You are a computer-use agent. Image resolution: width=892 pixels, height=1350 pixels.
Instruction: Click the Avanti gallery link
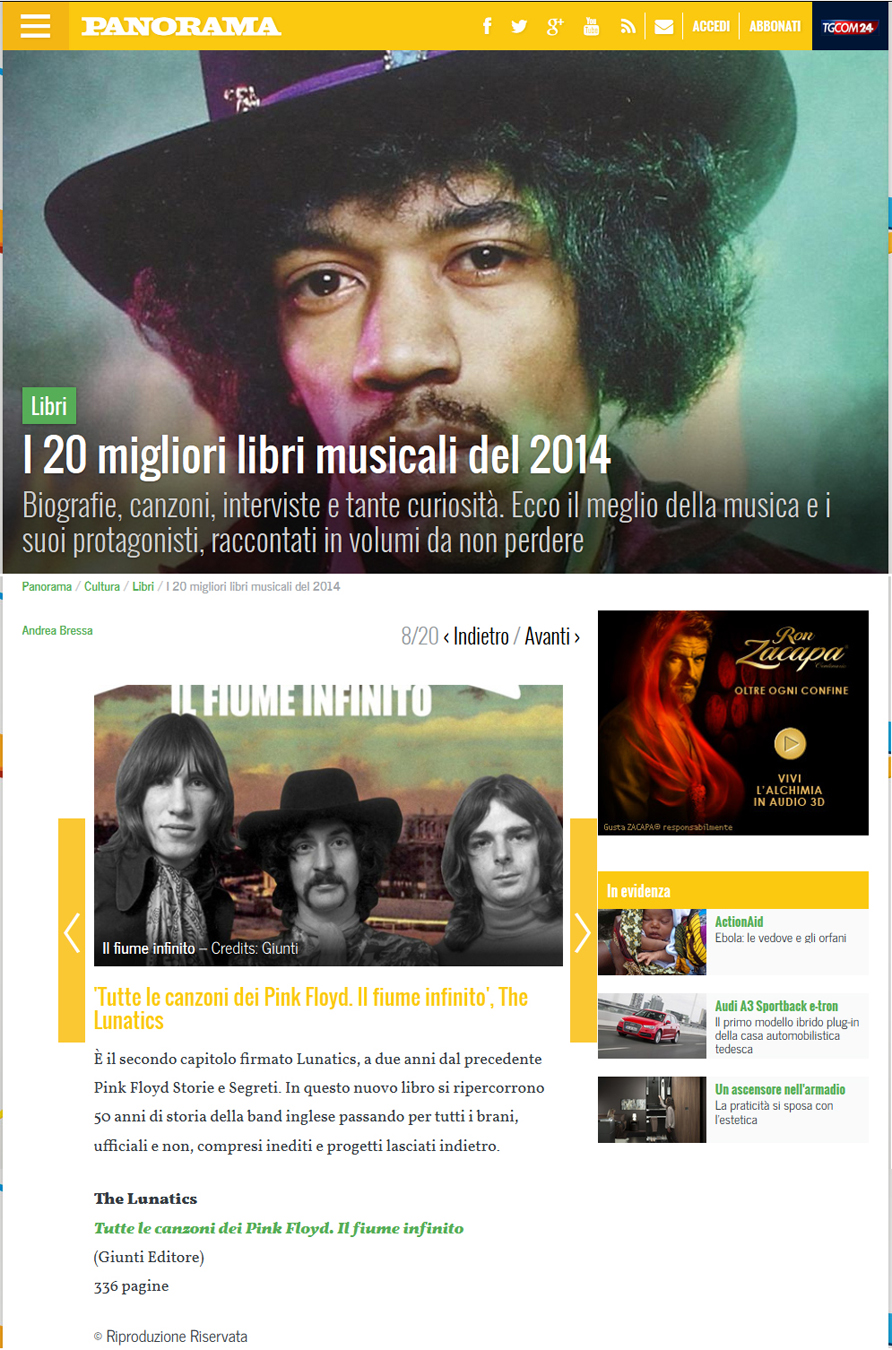pyautogui.click(x=552, y=636)
